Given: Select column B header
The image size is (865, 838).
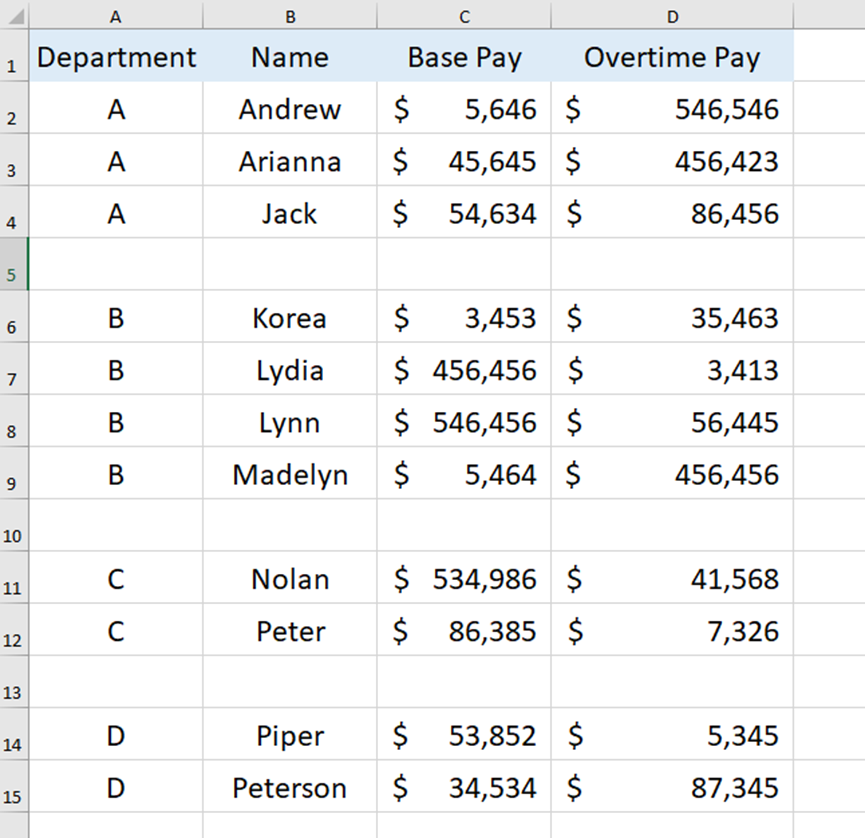Looking at the screenshot, I should 290,17.
